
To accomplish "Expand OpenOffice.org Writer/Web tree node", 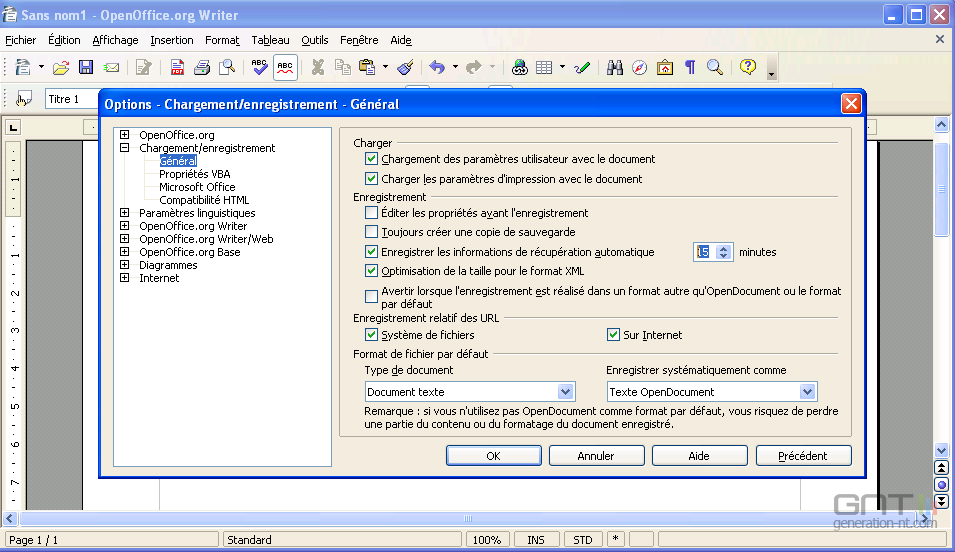I will tap(125, 239).
